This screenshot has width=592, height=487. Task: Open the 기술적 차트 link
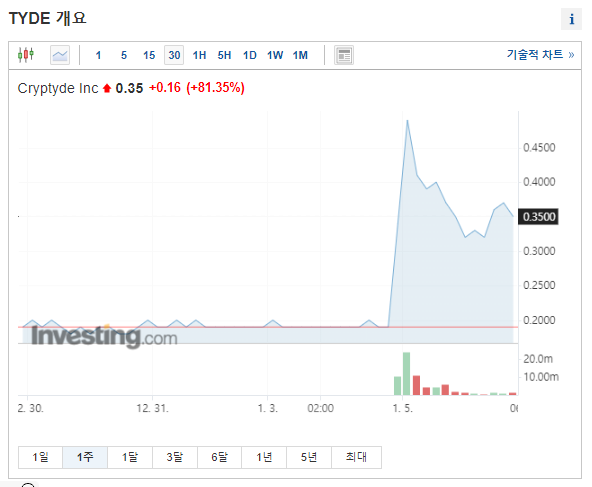tap(540, 55)
